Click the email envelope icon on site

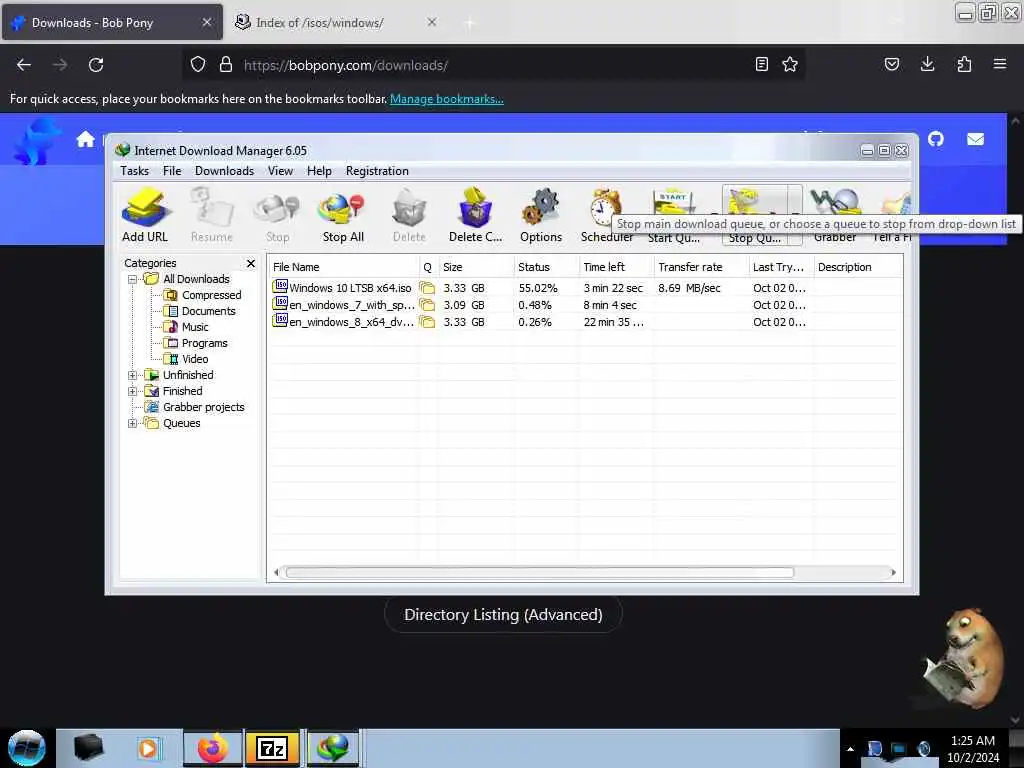point(976,139)
